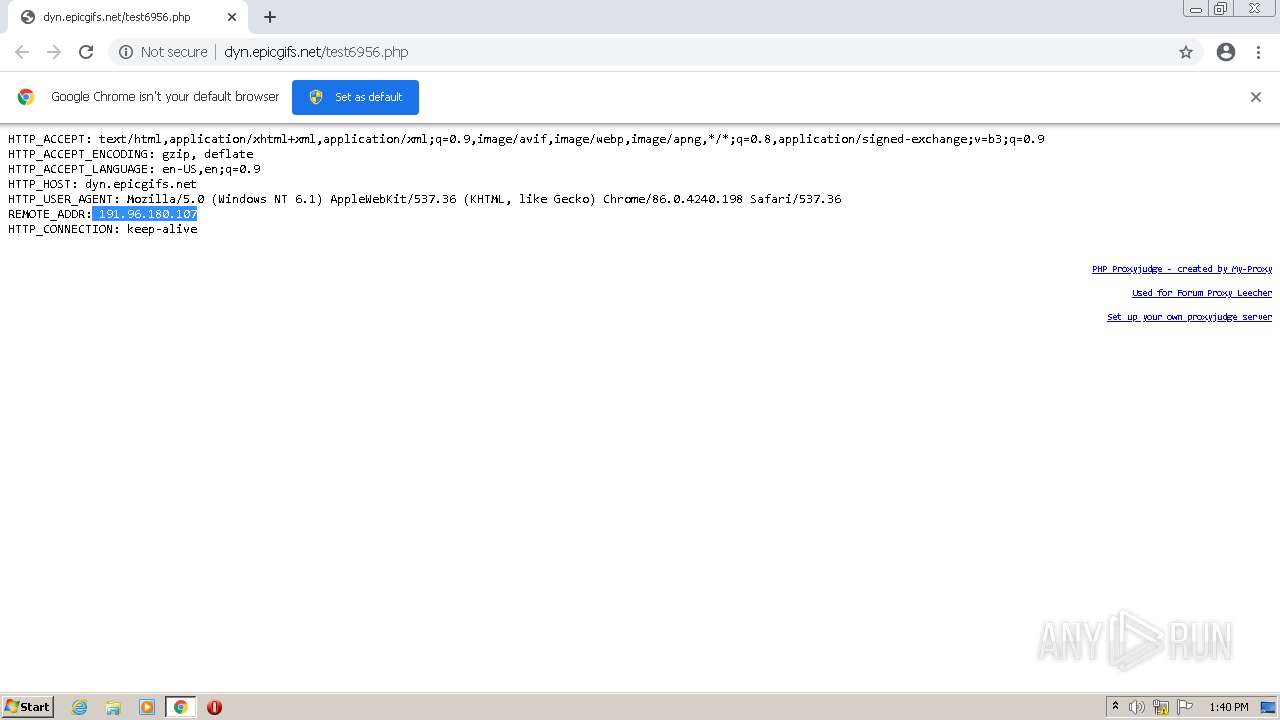
Task: Minimize the Chrome window
Action: pos(1195,9)
